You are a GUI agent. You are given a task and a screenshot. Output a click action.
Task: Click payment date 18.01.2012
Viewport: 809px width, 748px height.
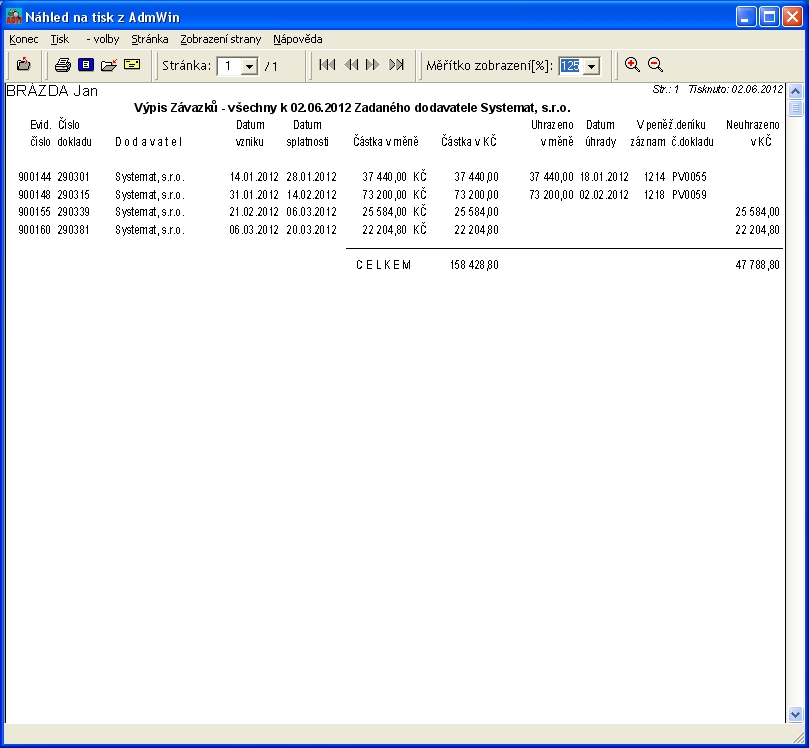[x=604, y=177]
